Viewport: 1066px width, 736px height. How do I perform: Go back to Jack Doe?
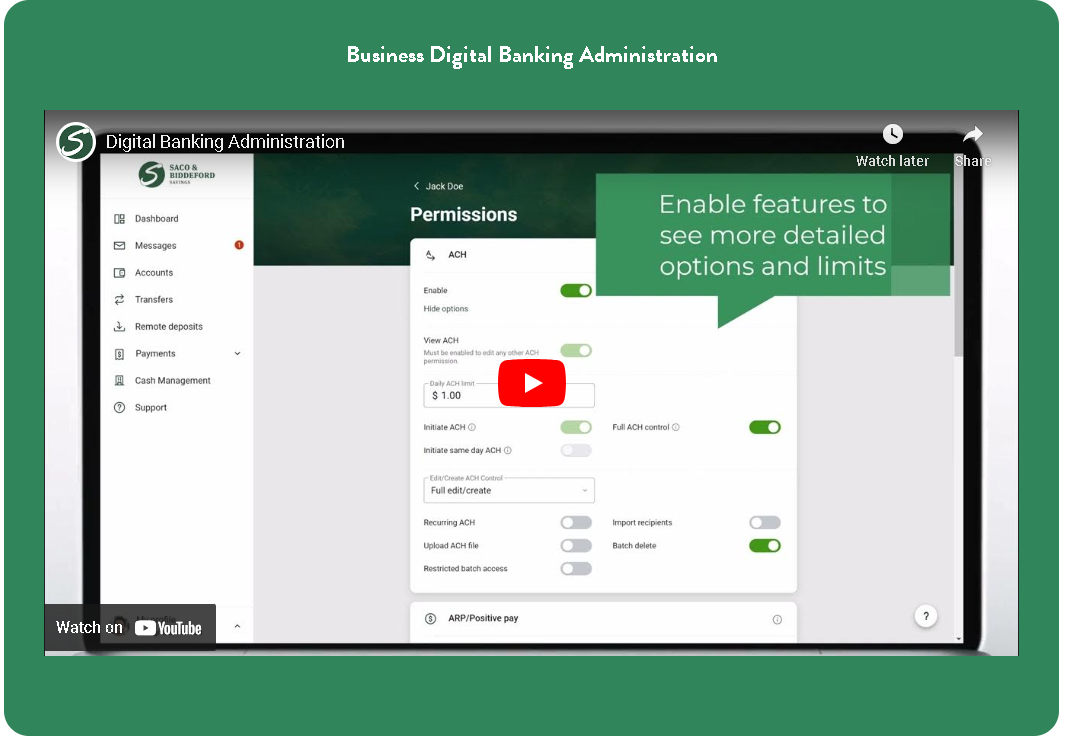(438, 186)
